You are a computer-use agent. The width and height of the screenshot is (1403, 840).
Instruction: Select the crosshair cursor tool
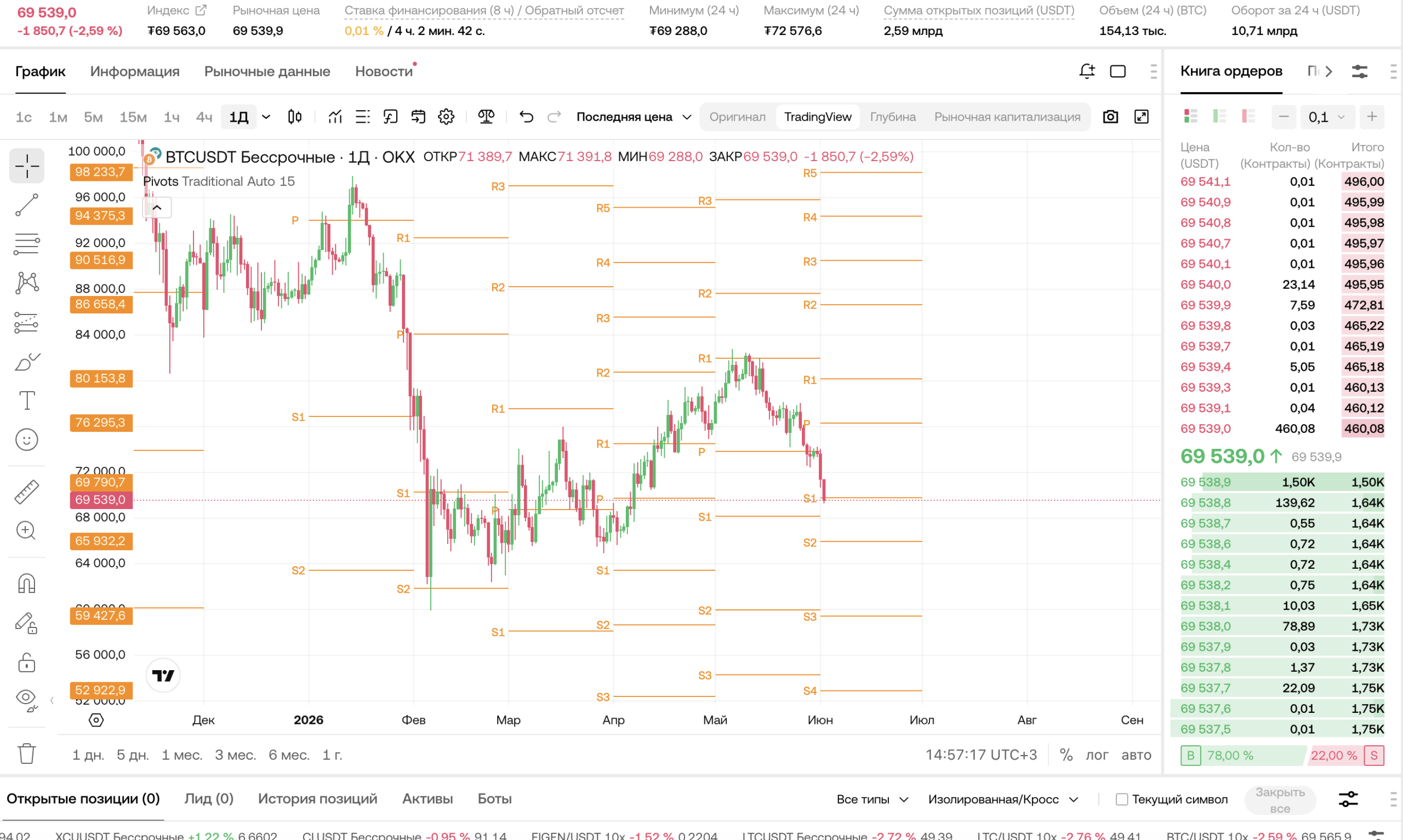27,166
